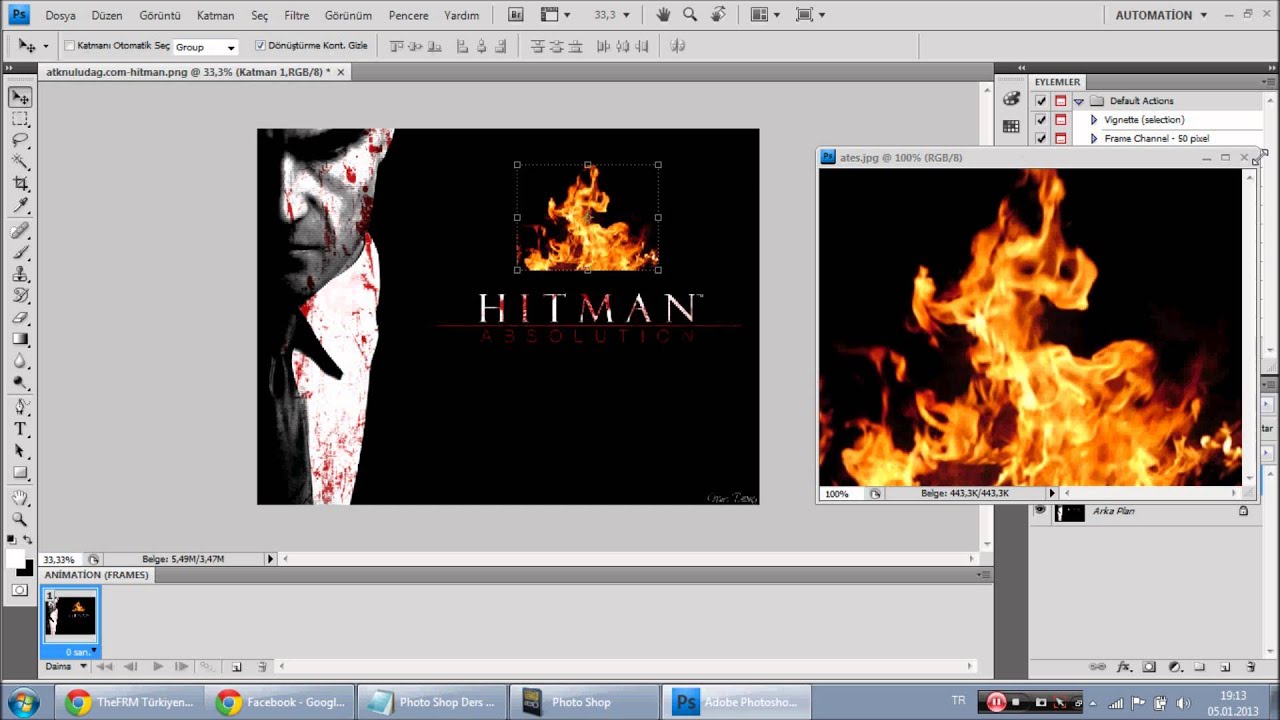Select the Horizontal Type tool

click(20, 429)
